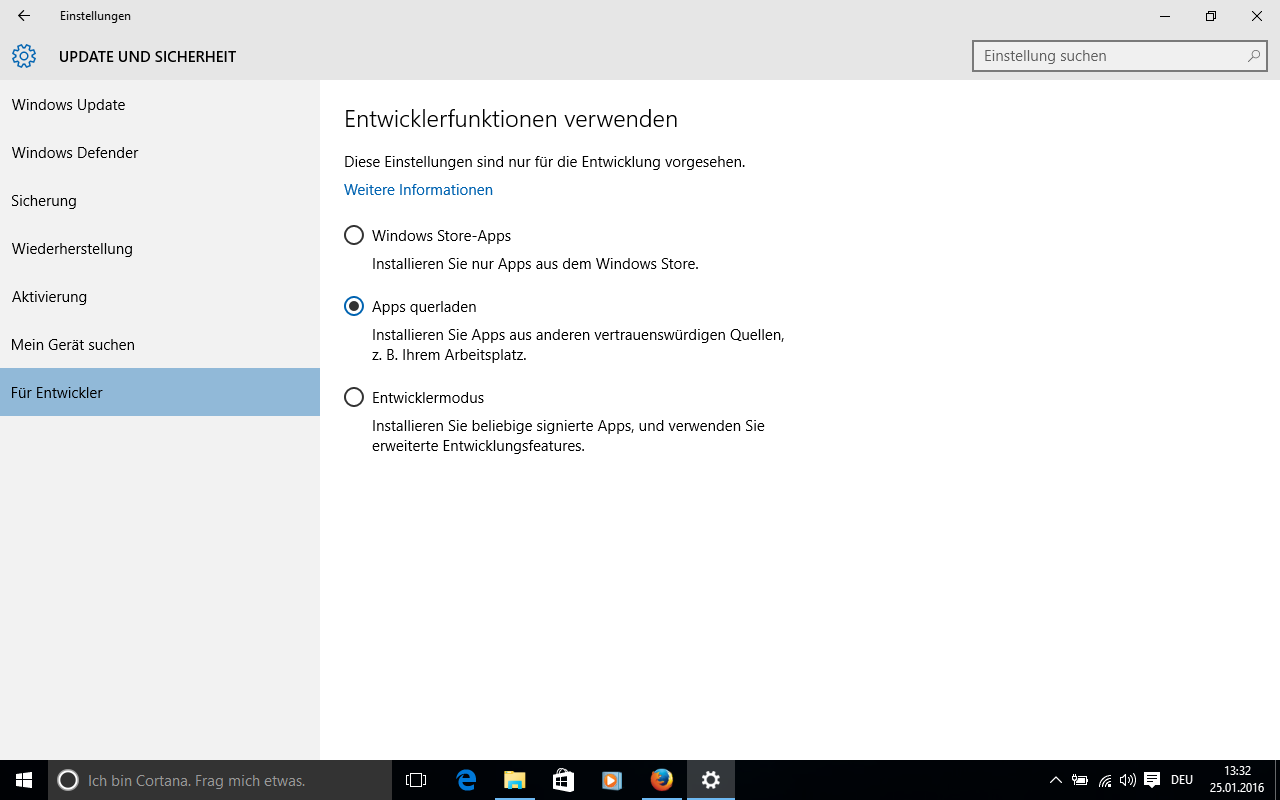This screenshot has height=800, width=1280.
Task: Open File Explorer from taskbar
Action: 514,780
